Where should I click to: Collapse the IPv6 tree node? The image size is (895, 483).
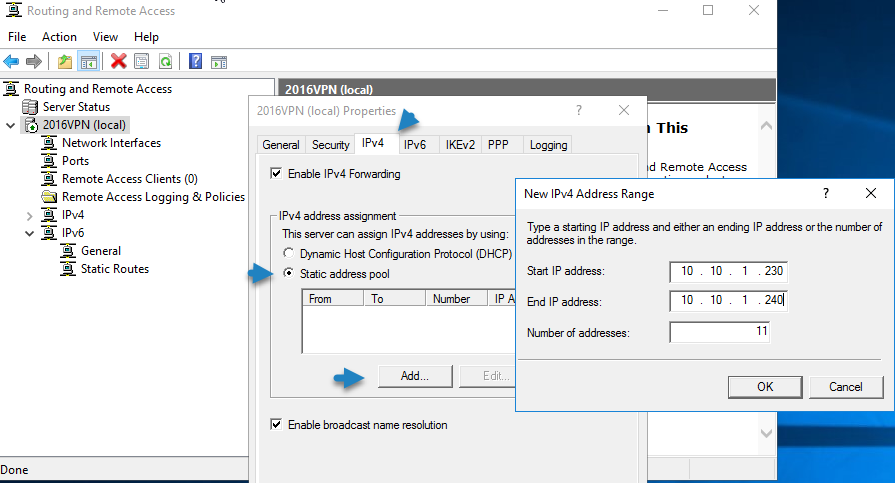28,233
